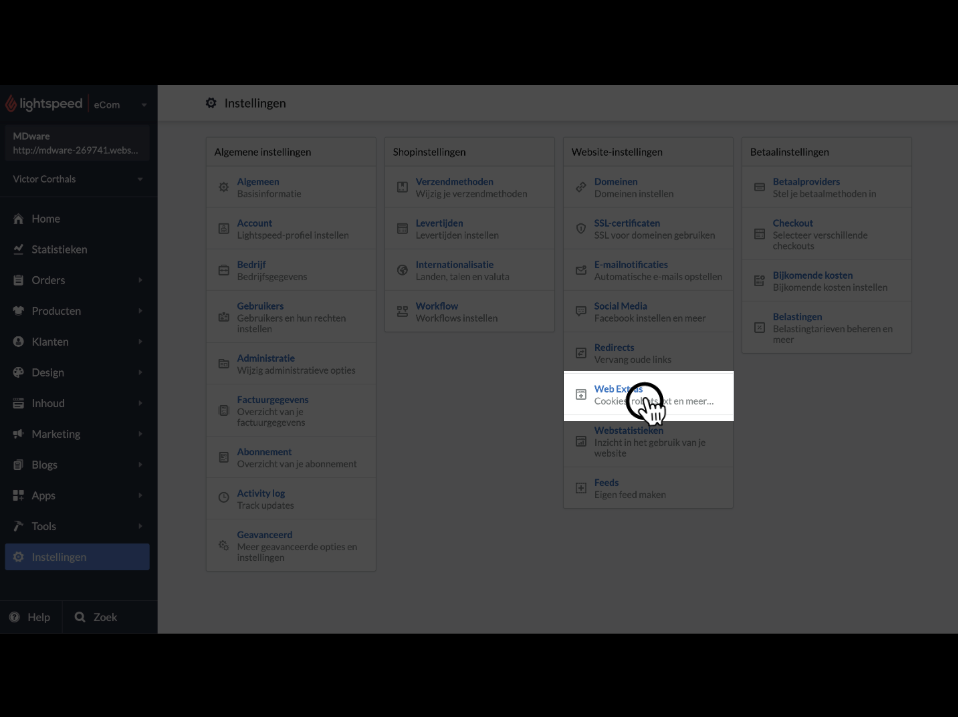Open Feeds settings
958x717 pixels.
(x=606, y=482)
